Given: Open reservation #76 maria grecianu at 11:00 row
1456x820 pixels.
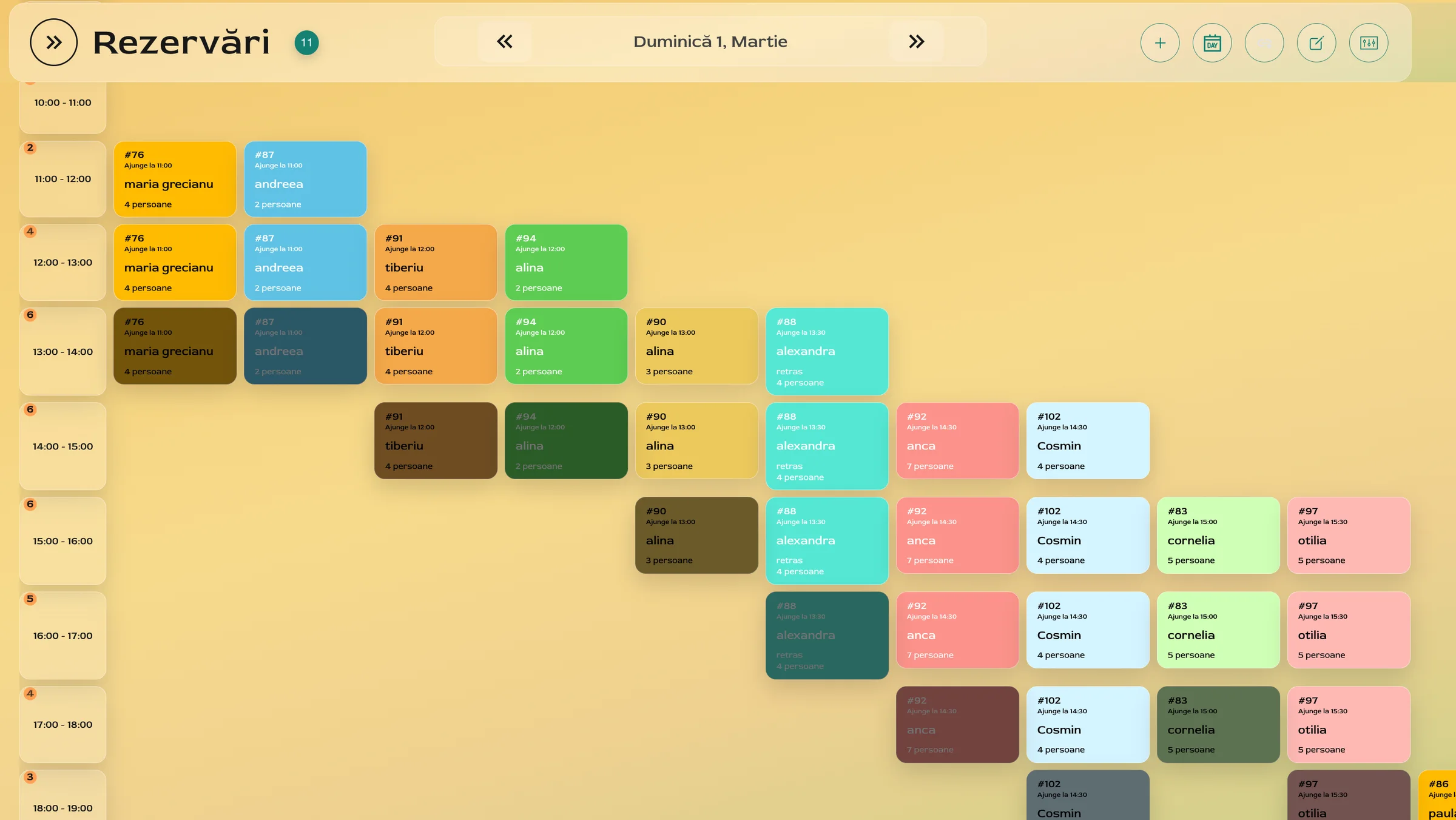Looking at the screenshot, I should coord(175,179).
